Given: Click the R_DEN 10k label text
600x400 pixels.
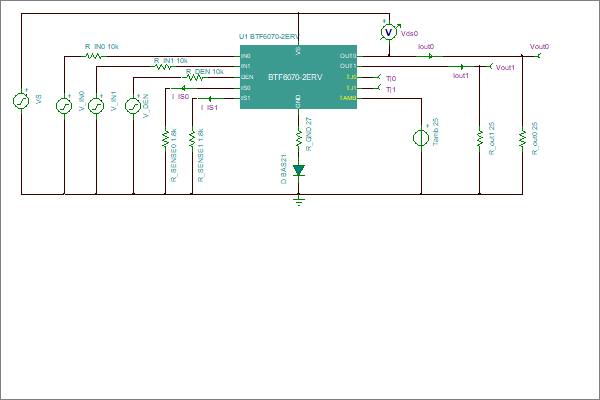Looking at the screenshot, I should (205, 72).
